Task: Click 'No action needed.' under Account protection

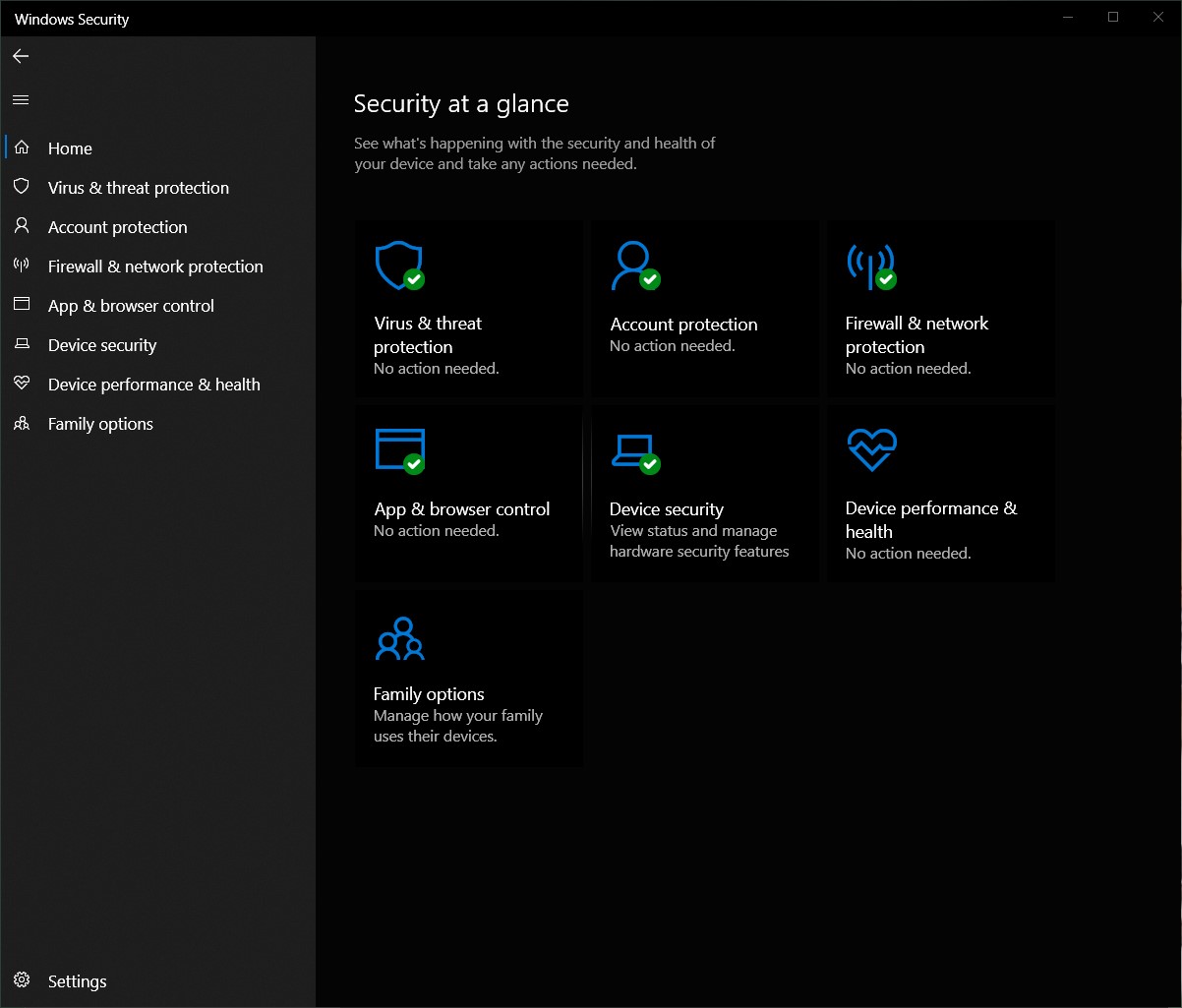Action: coord(673,346)
